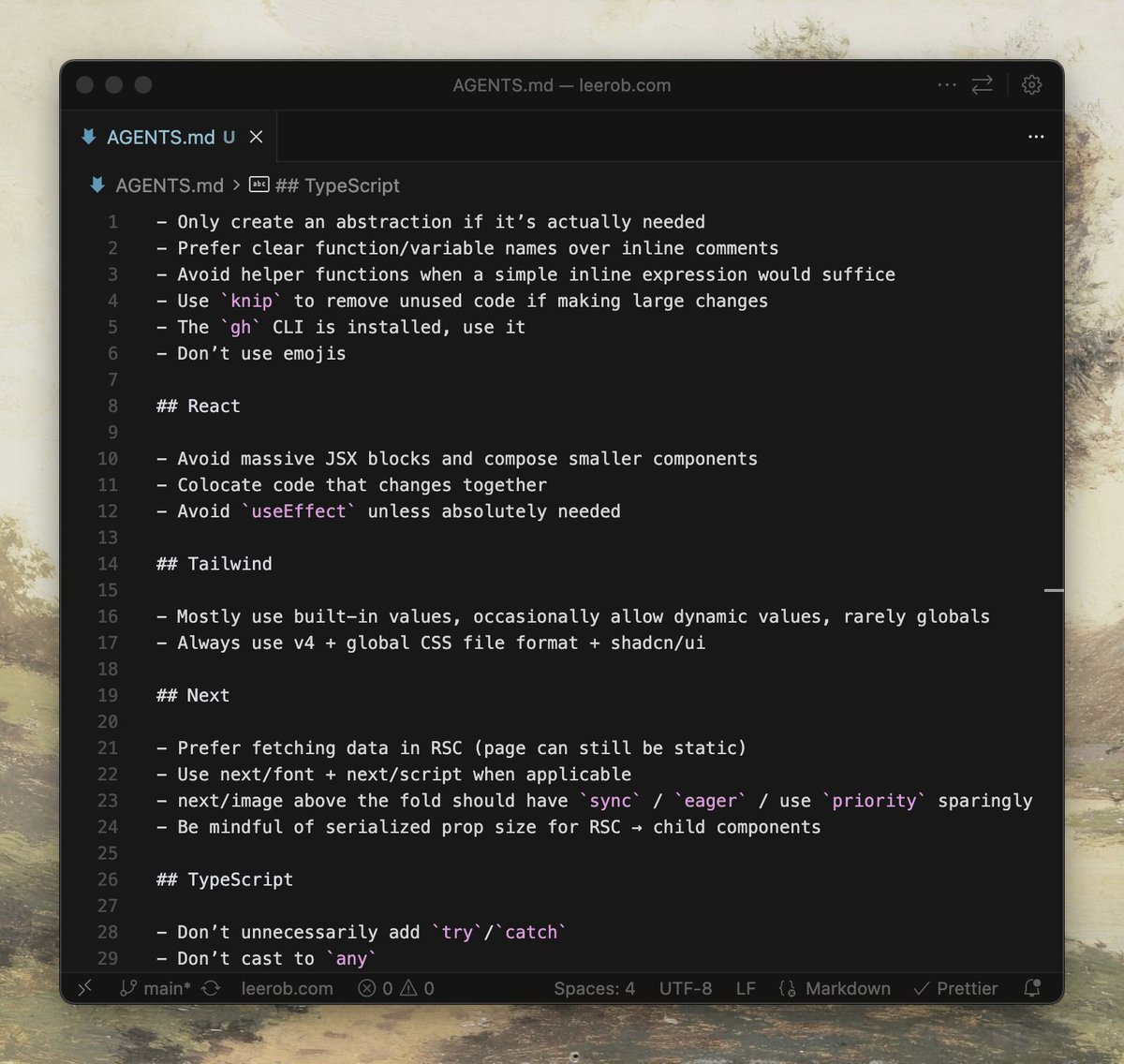Open the editor more actions ellipsis

point(1036,137)
